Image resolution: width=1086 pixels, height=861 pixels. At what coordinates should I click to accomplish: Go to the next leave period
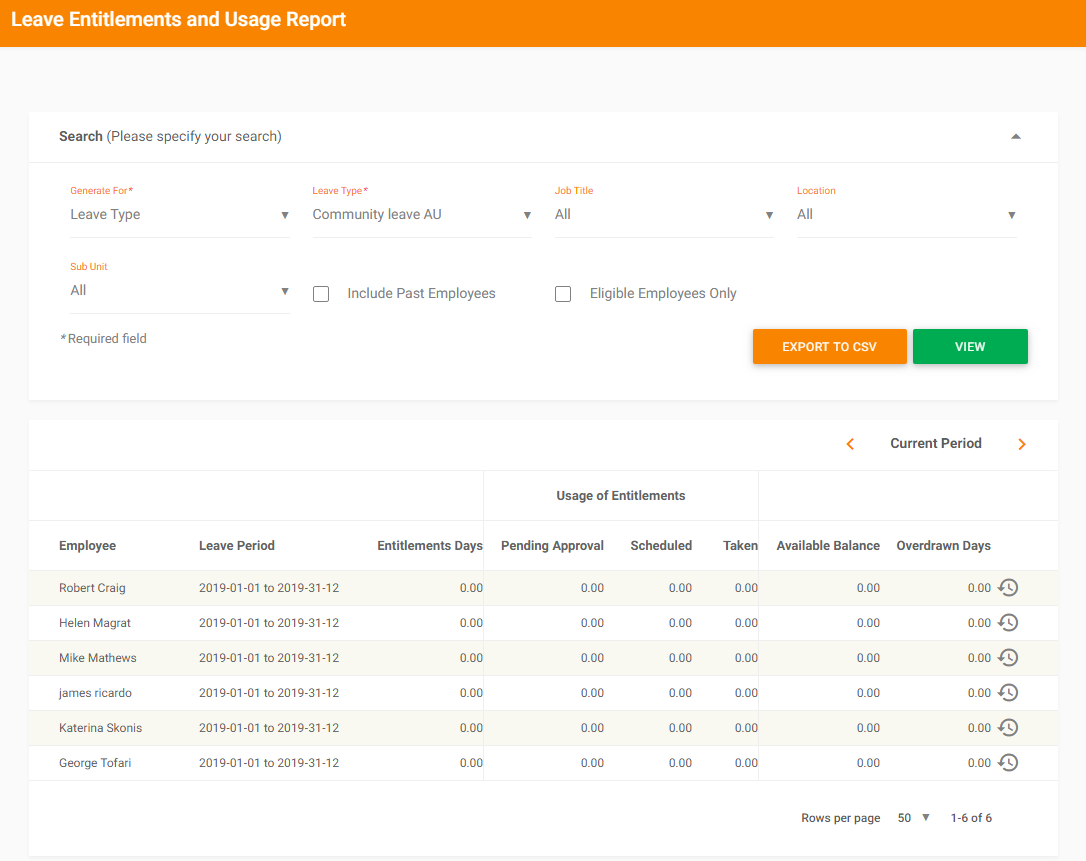[x=1022, y=444]
